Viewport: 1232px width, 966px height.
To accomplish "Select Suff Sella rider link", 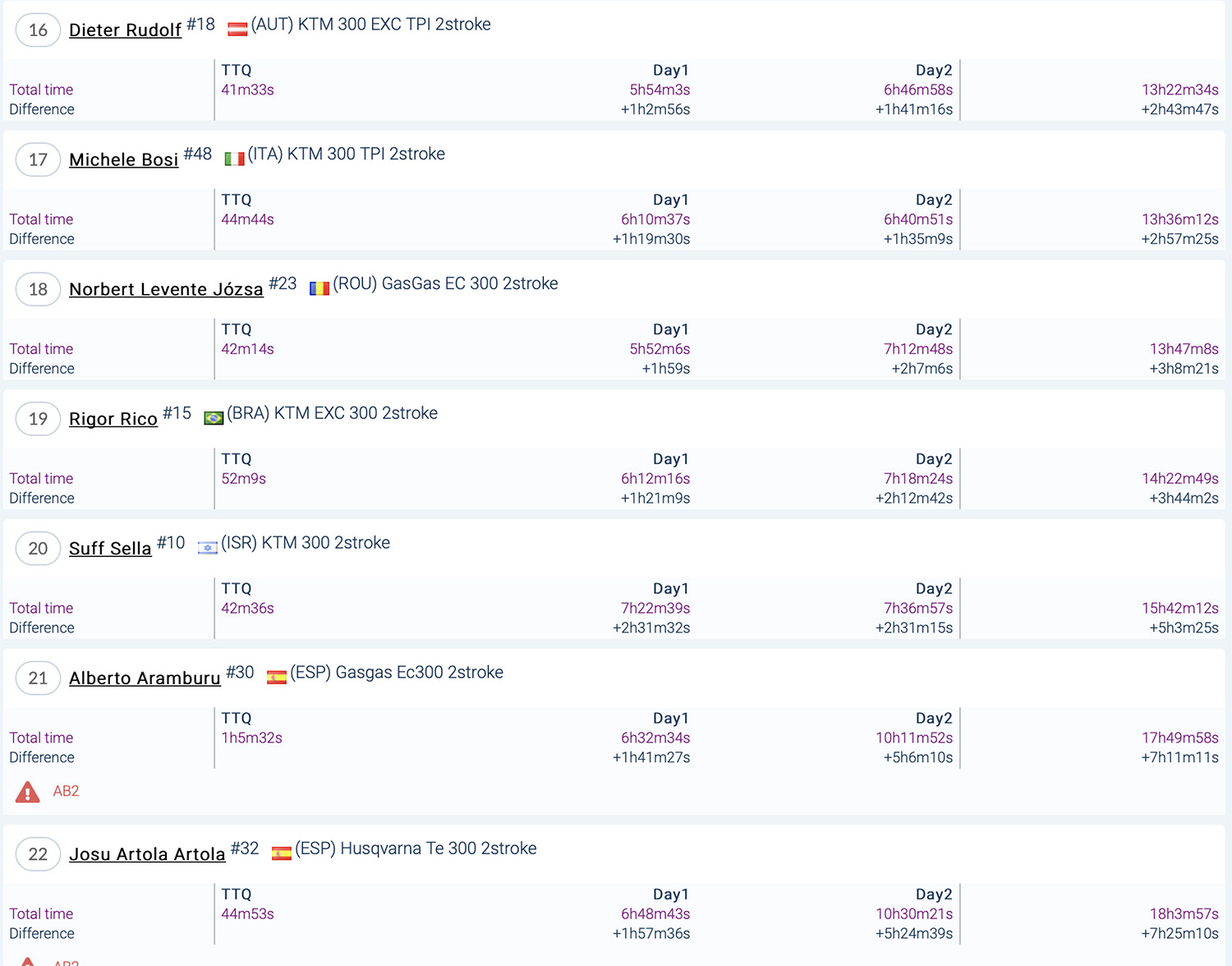I will [110, 549].
